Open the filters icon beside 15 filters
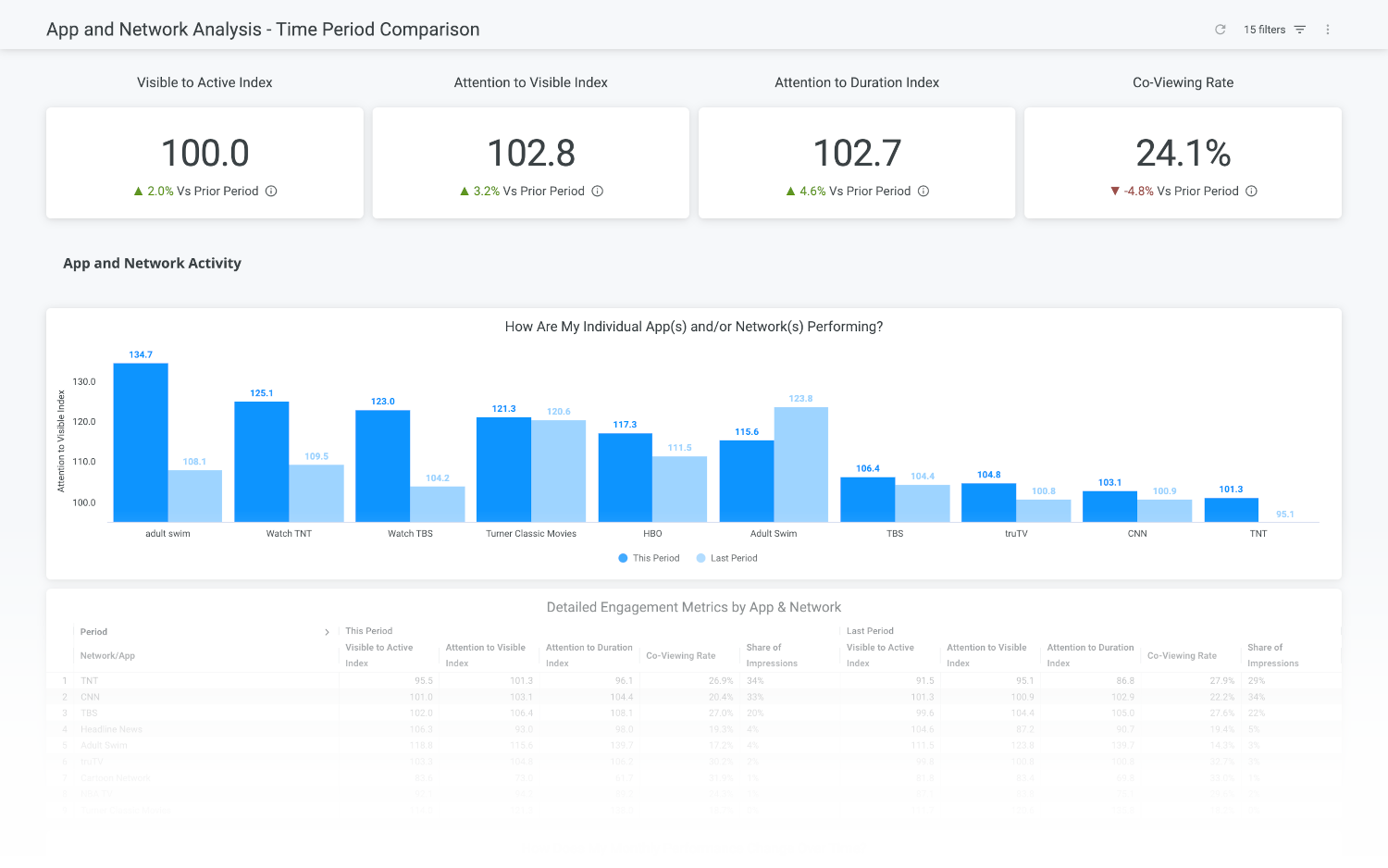 coord(1300,30)
